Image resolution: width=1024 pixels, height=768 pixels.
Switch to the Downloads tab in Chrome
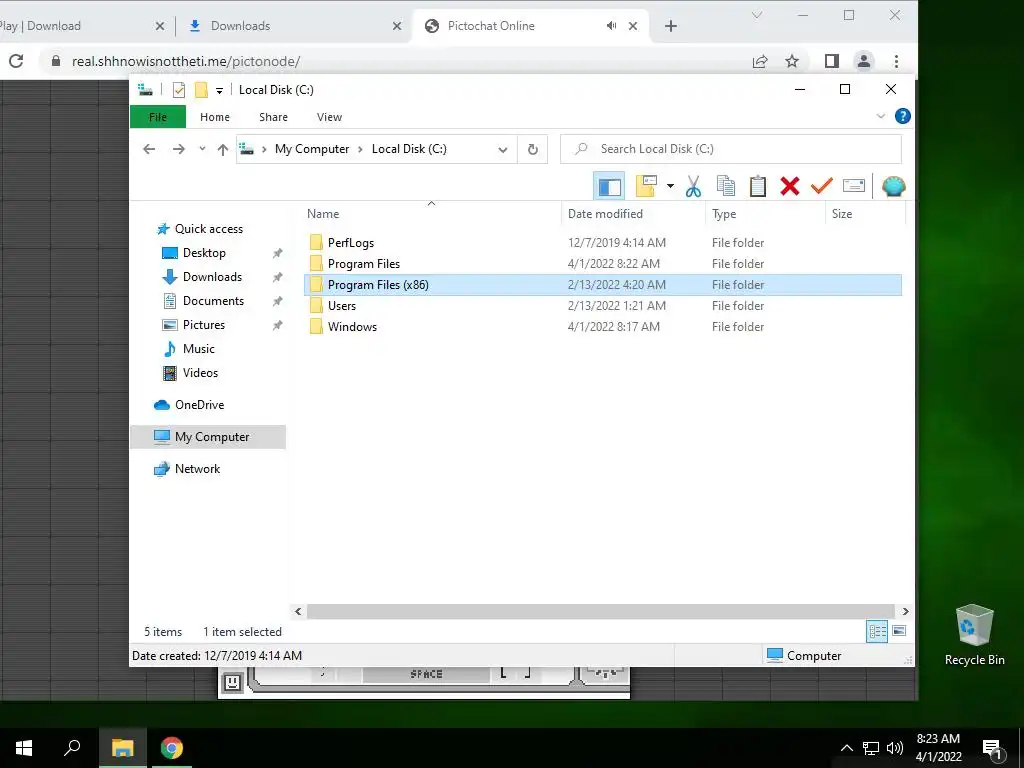click(x=294, y=26)
